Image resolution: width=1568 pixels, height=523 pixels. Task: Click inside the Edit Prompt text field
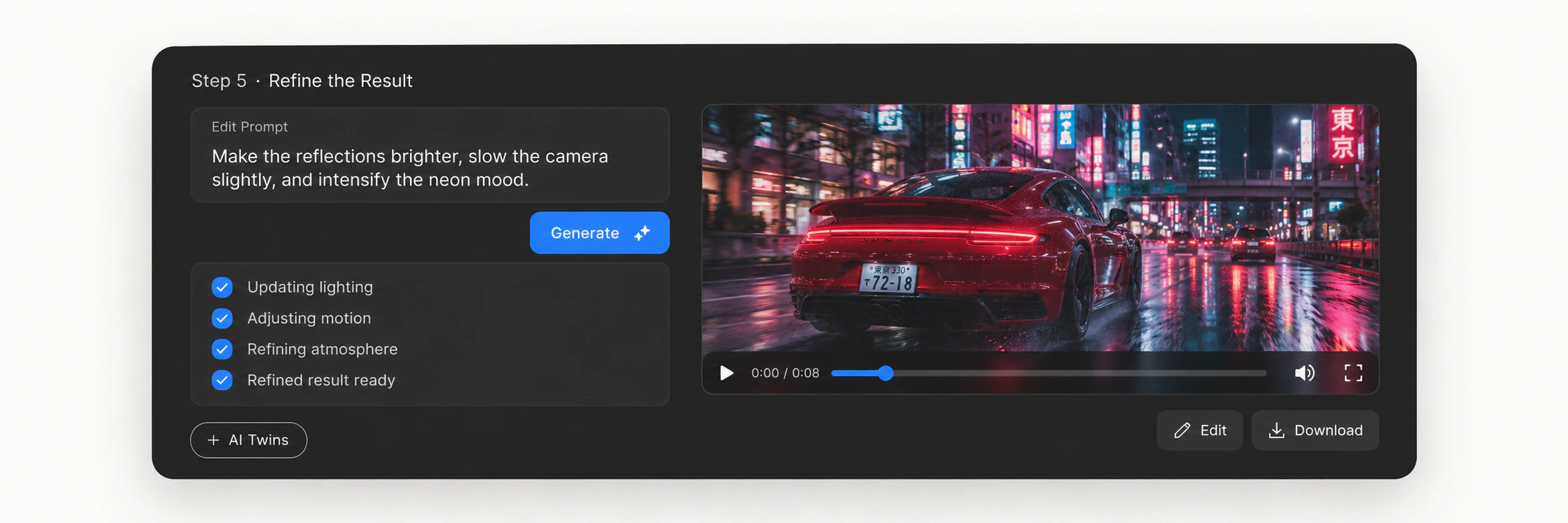click(x=430, y=155)
